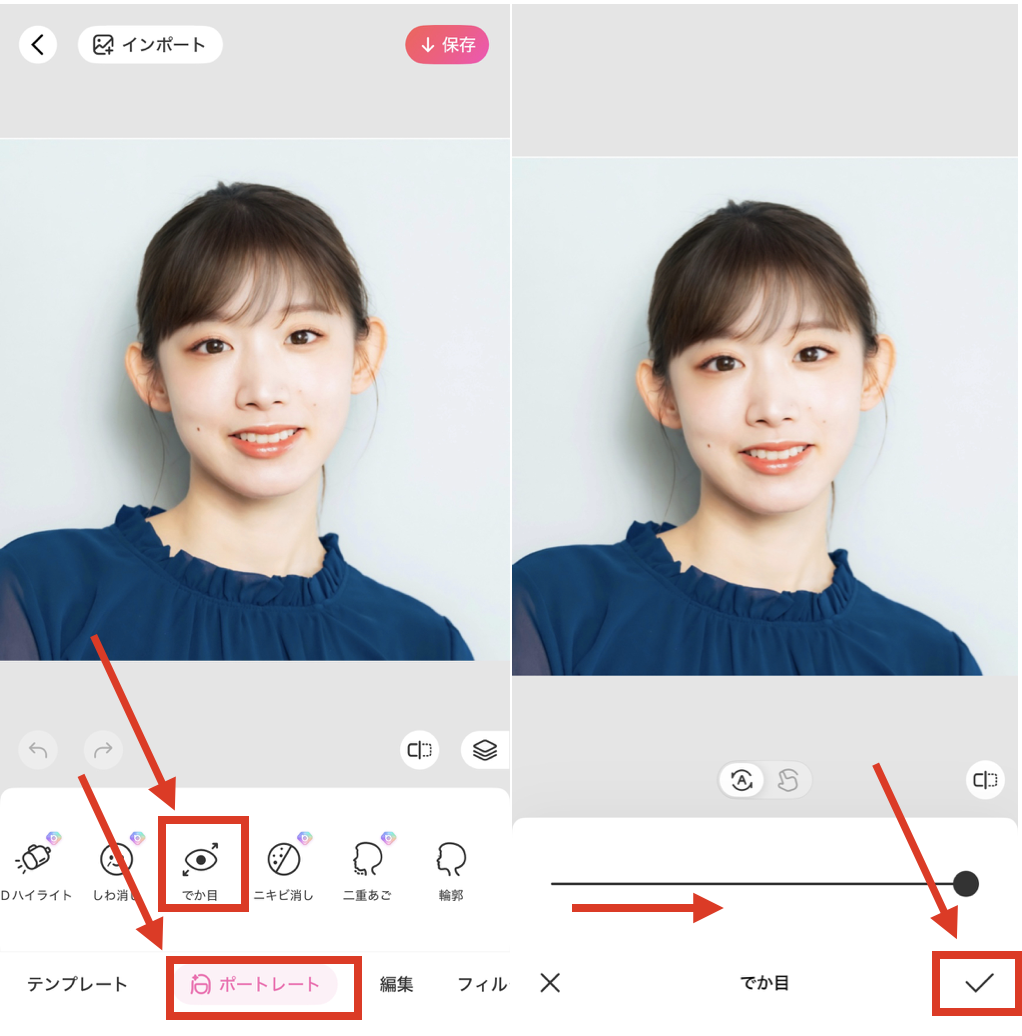Image resolution: width=1022 pixels, height=1036 pixels.
Task: Toggle the compare view on the right screen
Action: 985,780
